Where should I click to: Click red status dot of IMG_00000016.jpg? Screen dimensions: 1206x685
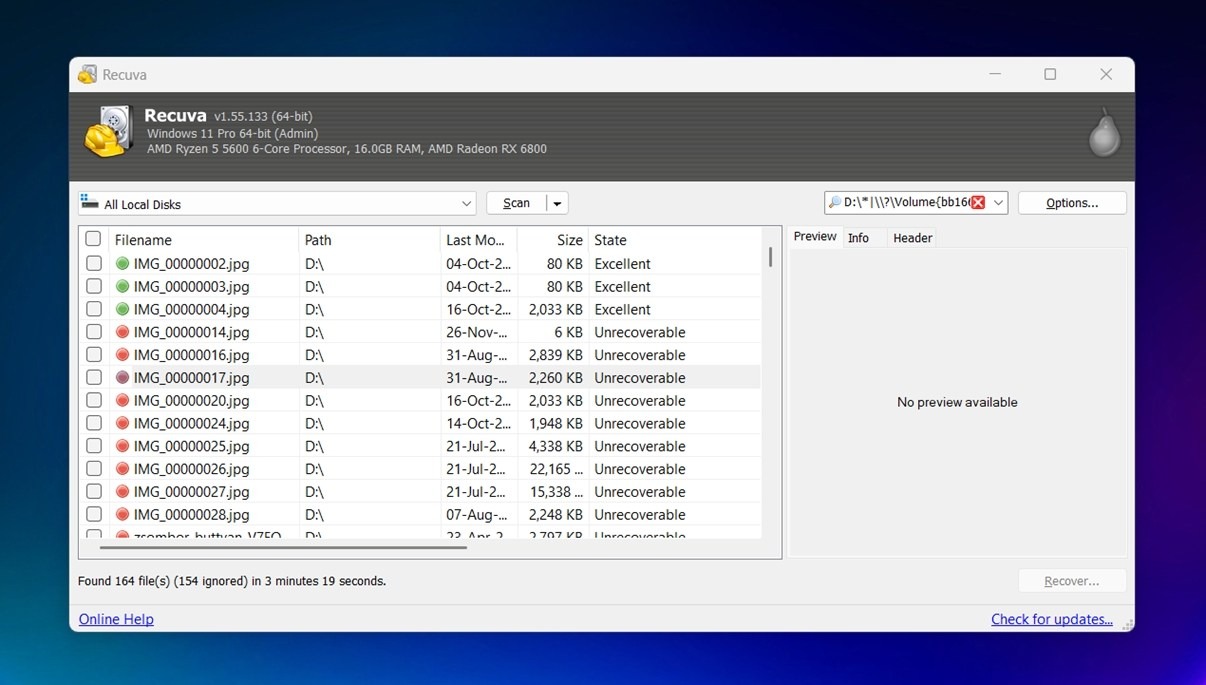pyautogui.click(x=122, y=355)
